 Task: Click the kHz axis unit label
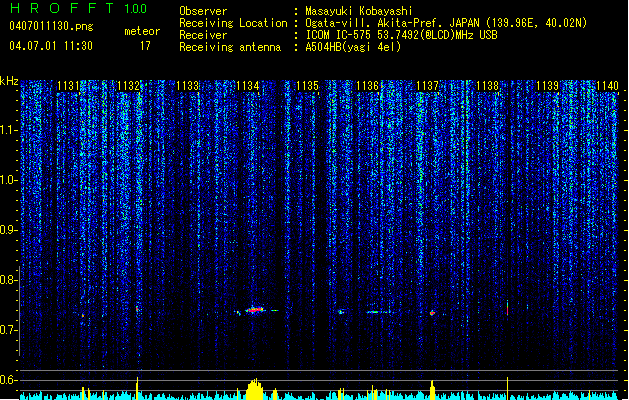(9, 81)
